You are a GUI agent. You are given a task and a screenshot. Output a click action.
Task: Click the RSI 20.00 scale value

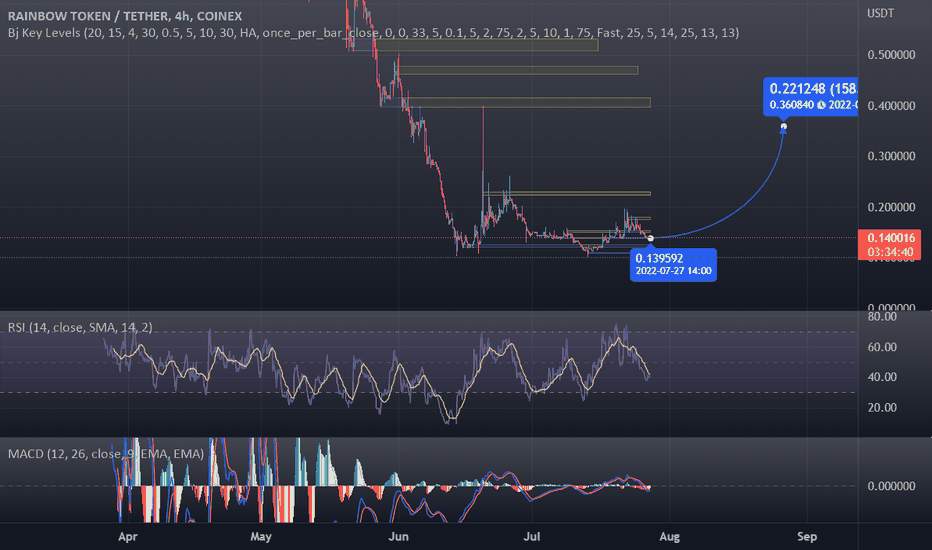(x=882, y=407)
